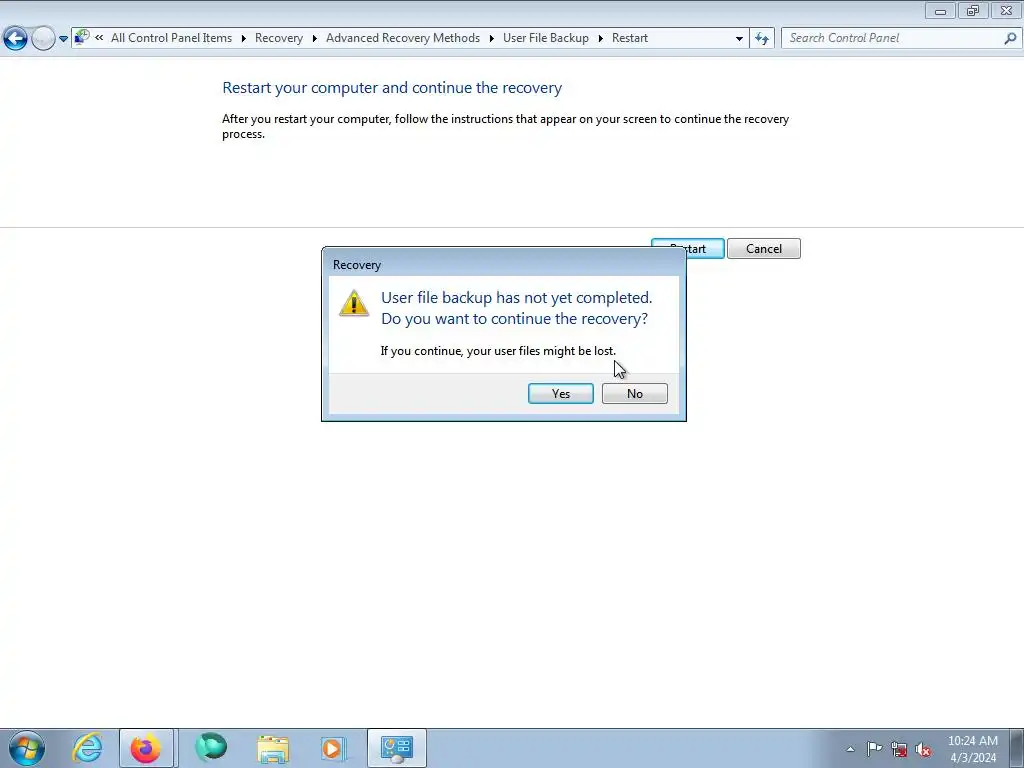Show hidden tray icons

850,749
